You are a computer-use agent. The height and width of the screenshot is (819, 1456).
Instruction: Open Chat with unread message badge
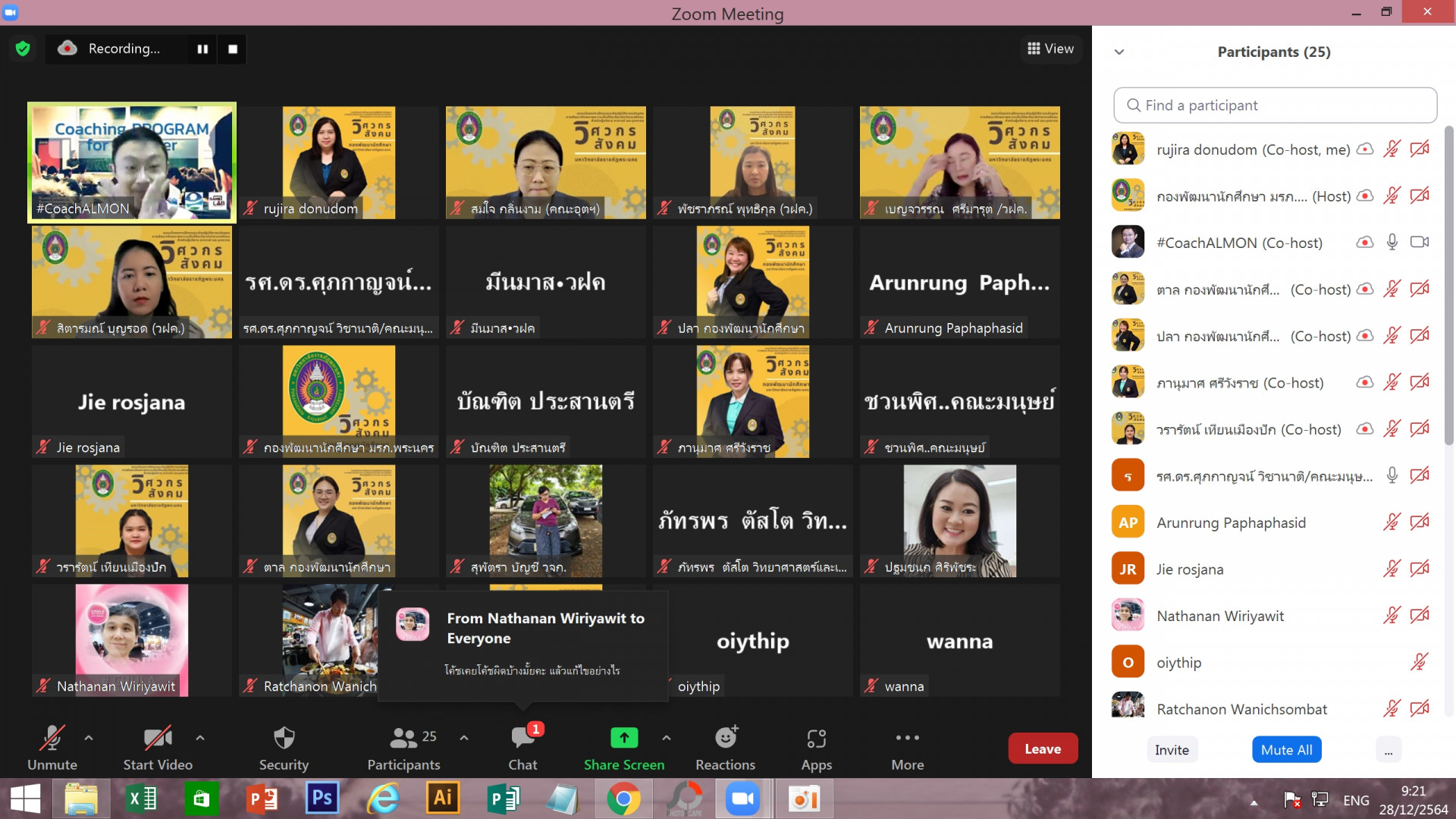[522, 738]
